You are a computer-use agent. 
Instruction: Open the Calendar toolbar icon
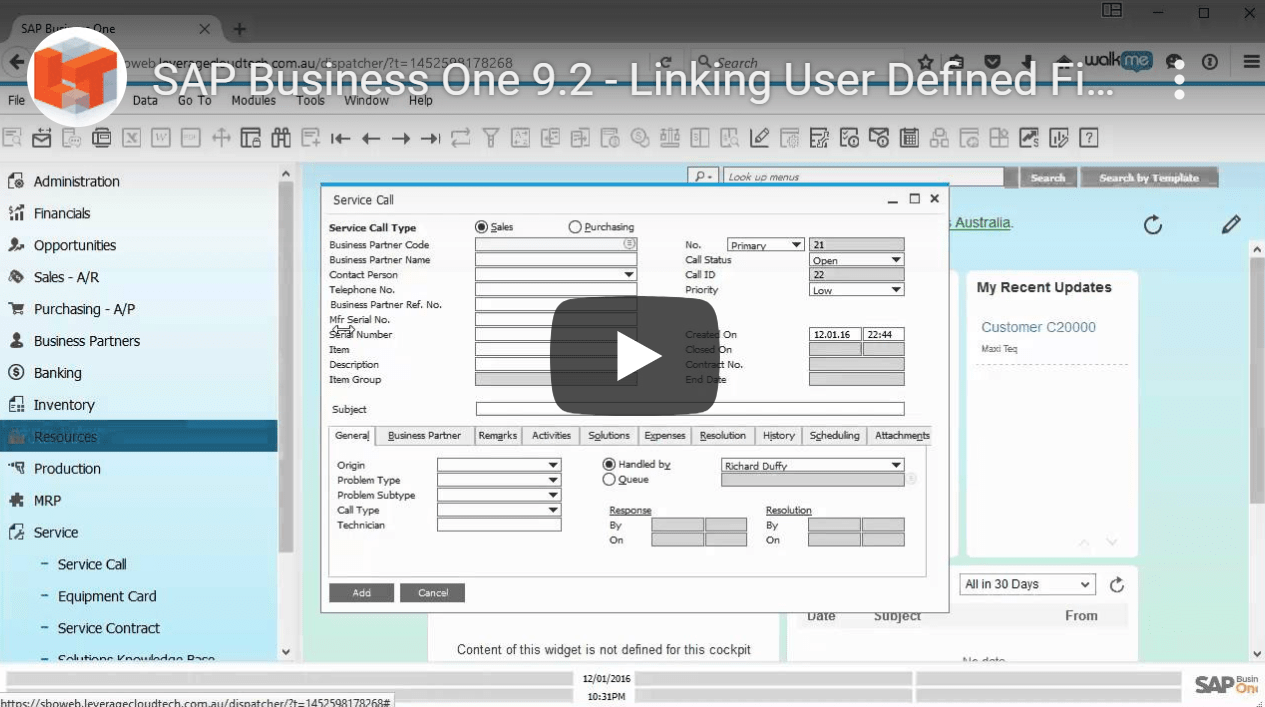point(909,138)
